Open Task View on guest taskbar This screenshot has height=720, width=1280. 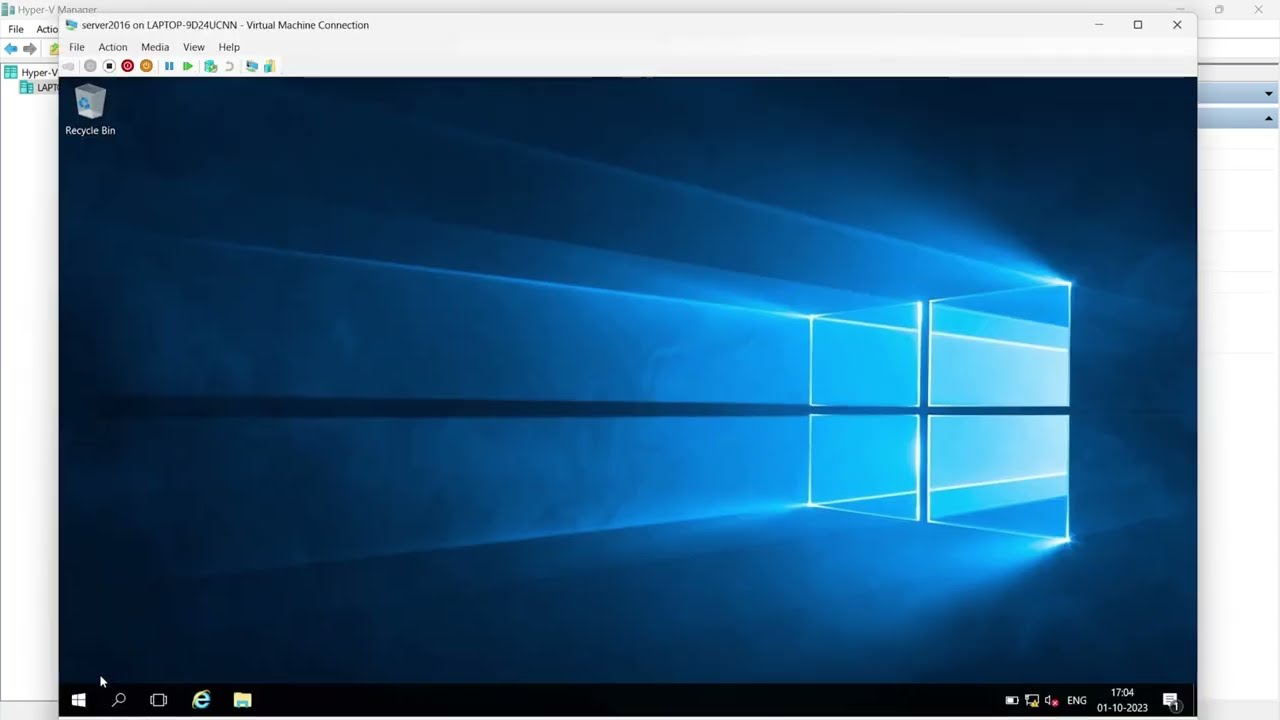point(158,700)
